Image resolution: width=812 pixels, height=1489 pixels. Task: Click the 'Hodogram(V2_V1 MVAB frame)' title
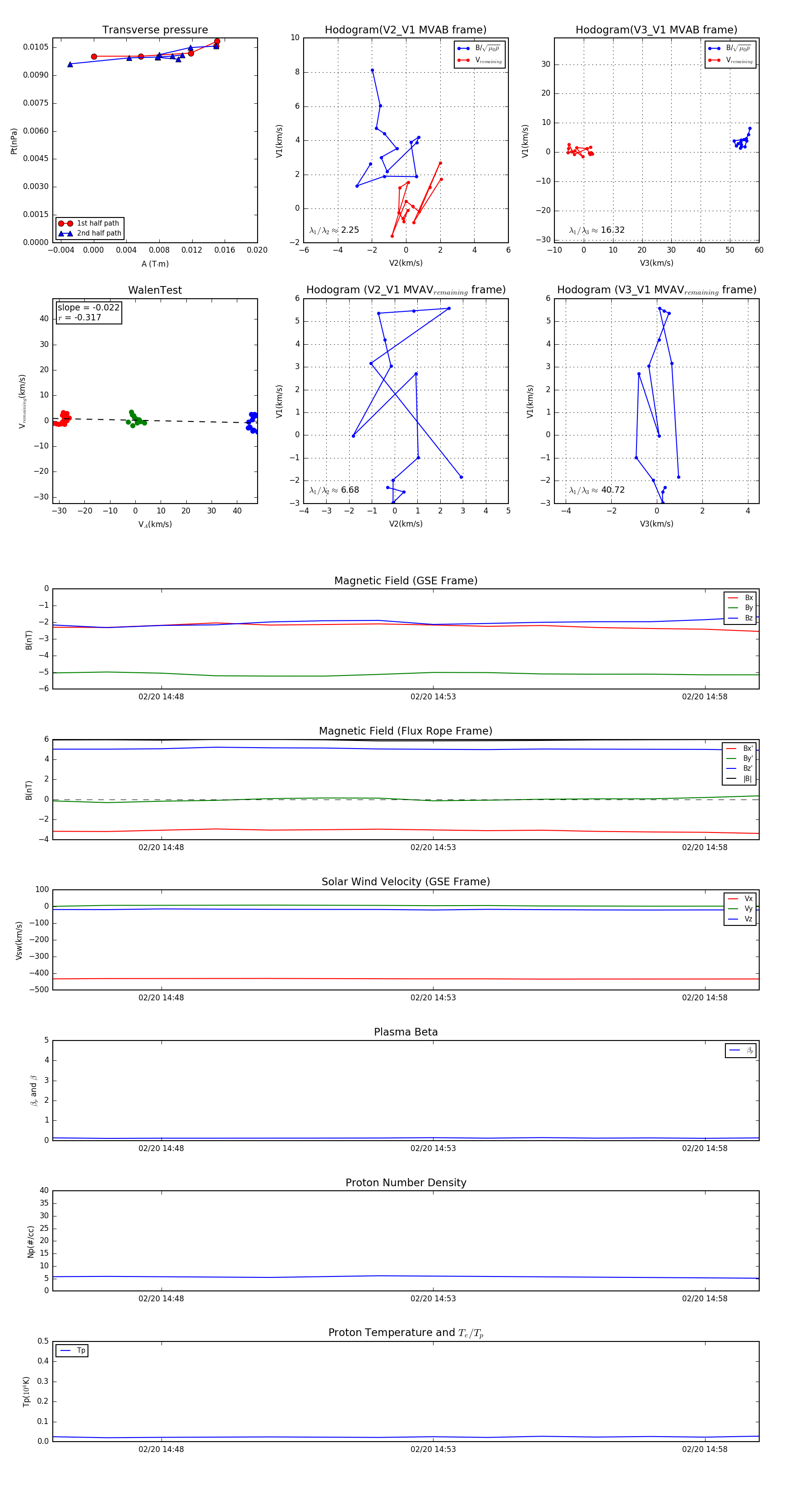pos(405,29)
